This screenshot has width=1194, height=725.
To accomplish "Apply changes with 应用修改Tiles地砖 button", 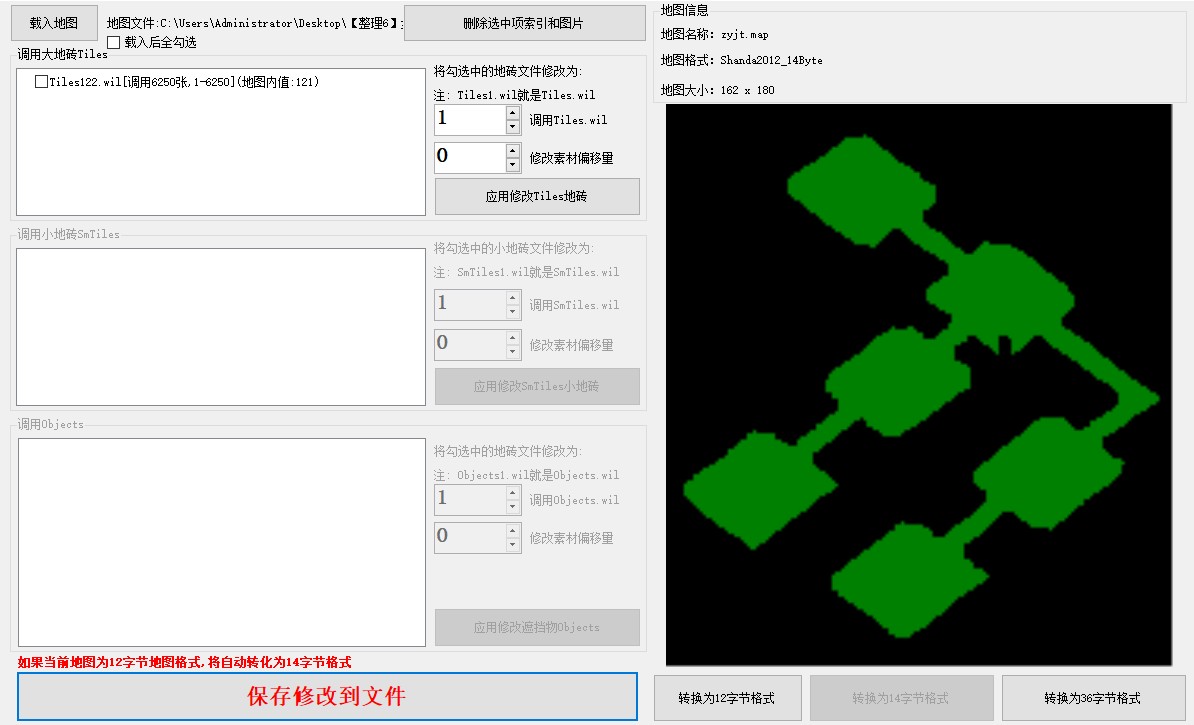I will (536, 196).
